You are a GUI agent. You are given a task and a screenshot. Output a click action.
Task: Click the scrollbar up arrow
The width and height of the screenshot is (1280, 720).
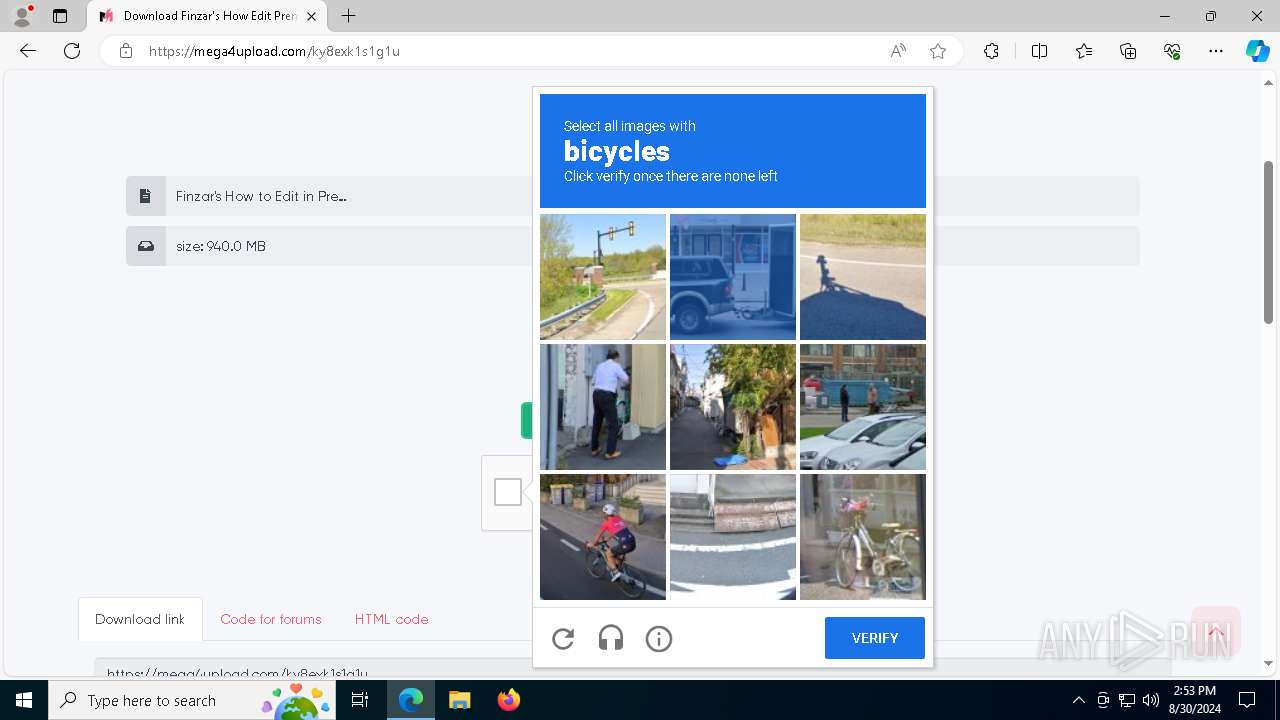1269,83
